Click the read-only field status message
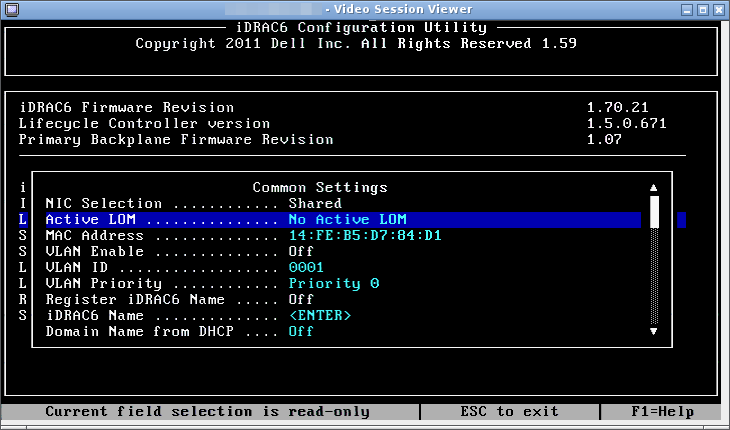Image resolution: width=730 pixels, height=430 pixels. pyautogui.click(x=207, y=411)
